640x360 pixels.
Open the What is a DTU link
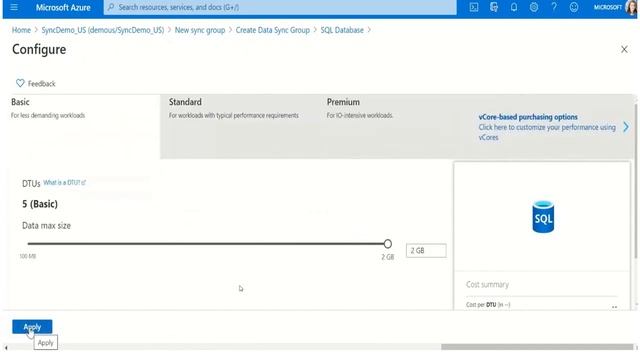point(64,182)
